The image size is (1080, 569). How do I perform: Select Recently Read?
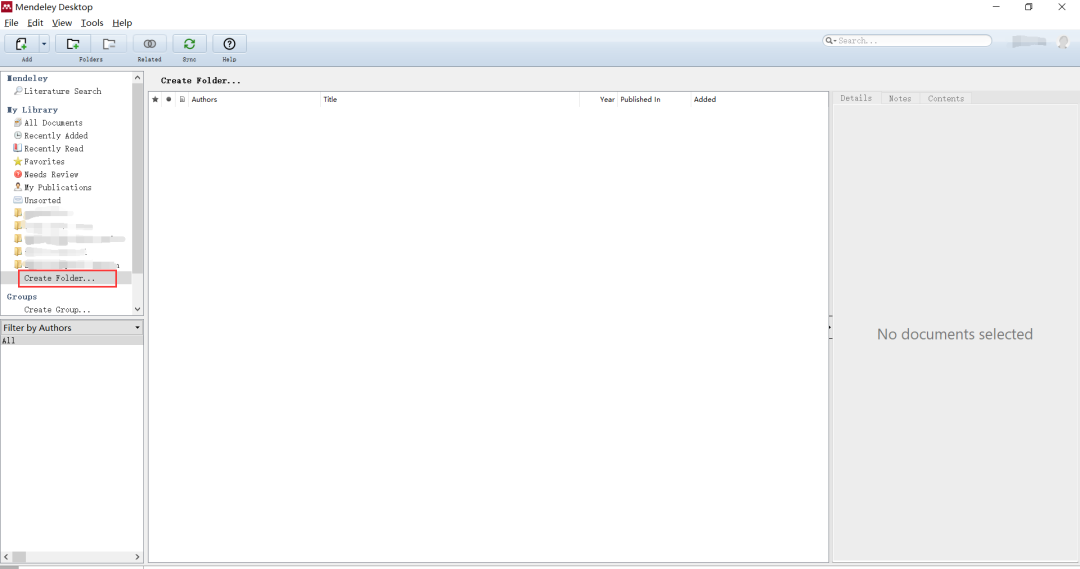54,149
